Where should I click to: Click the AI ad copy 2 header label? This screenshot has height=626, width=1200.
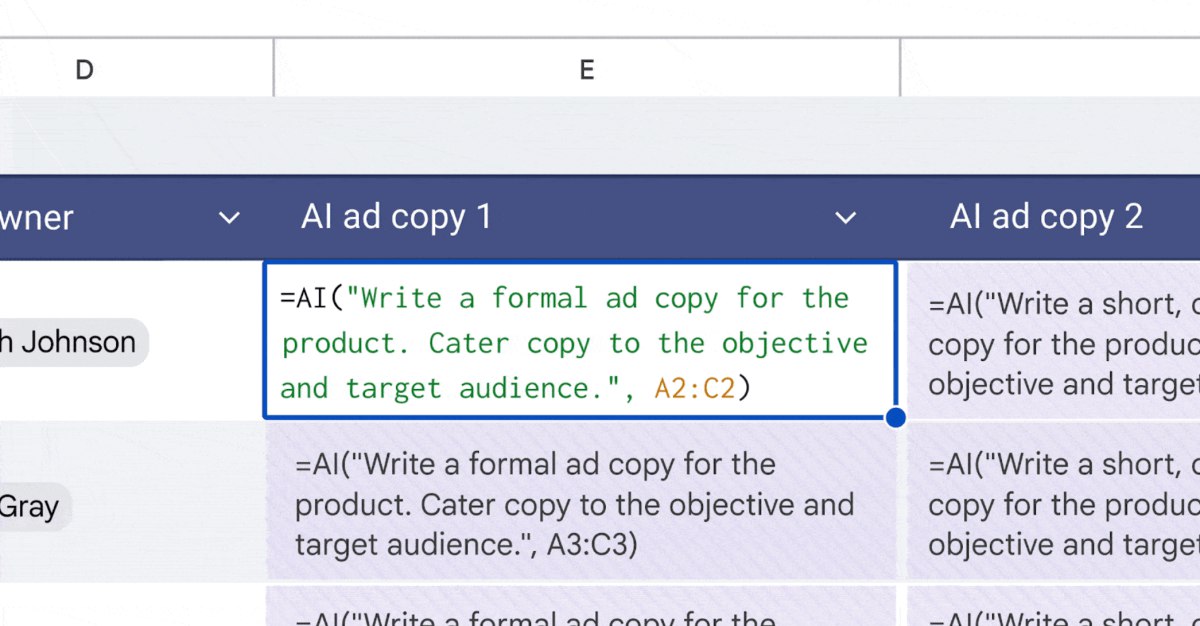(x=1046, y=218)
